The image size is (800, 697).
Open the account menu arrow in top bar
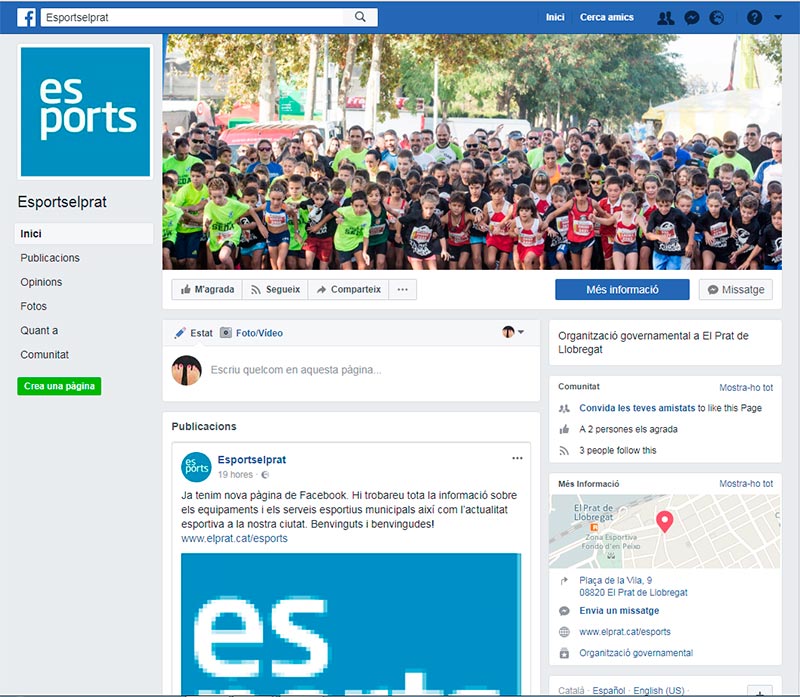tap(778, 17)
